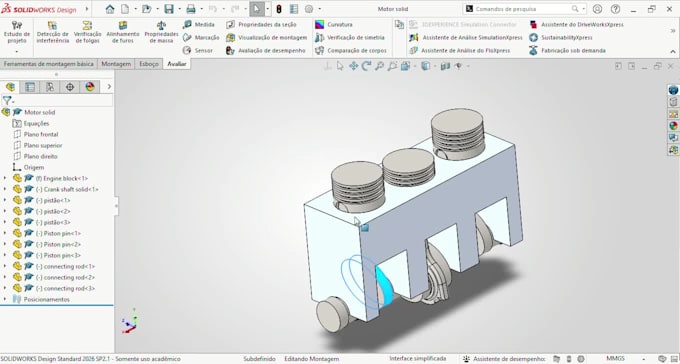Open SustainabilityXpress
The image size is (680, 364).
tap(561, 38)
